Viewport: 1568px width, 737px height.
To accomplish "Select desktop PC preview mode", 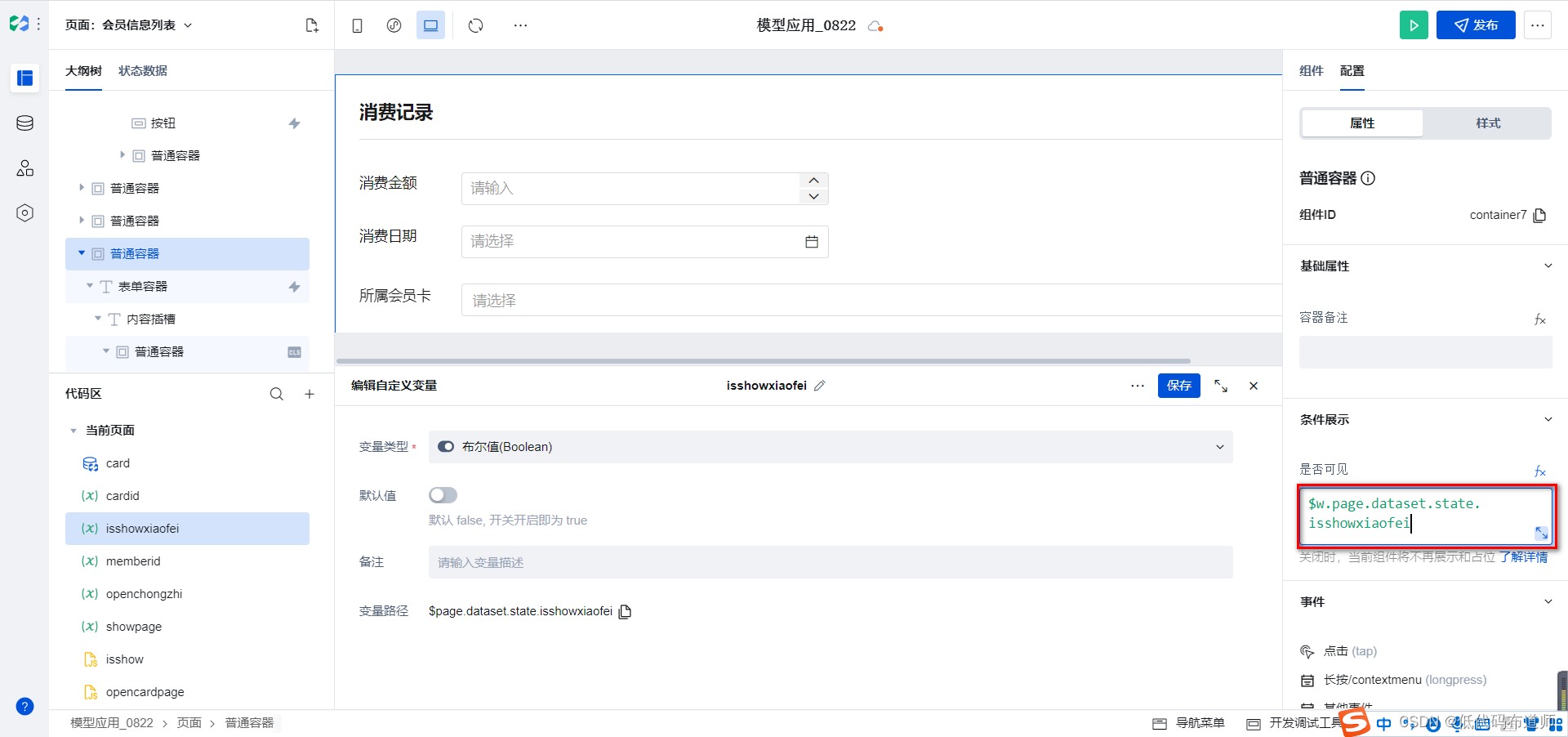I will (x=430, y=25).
